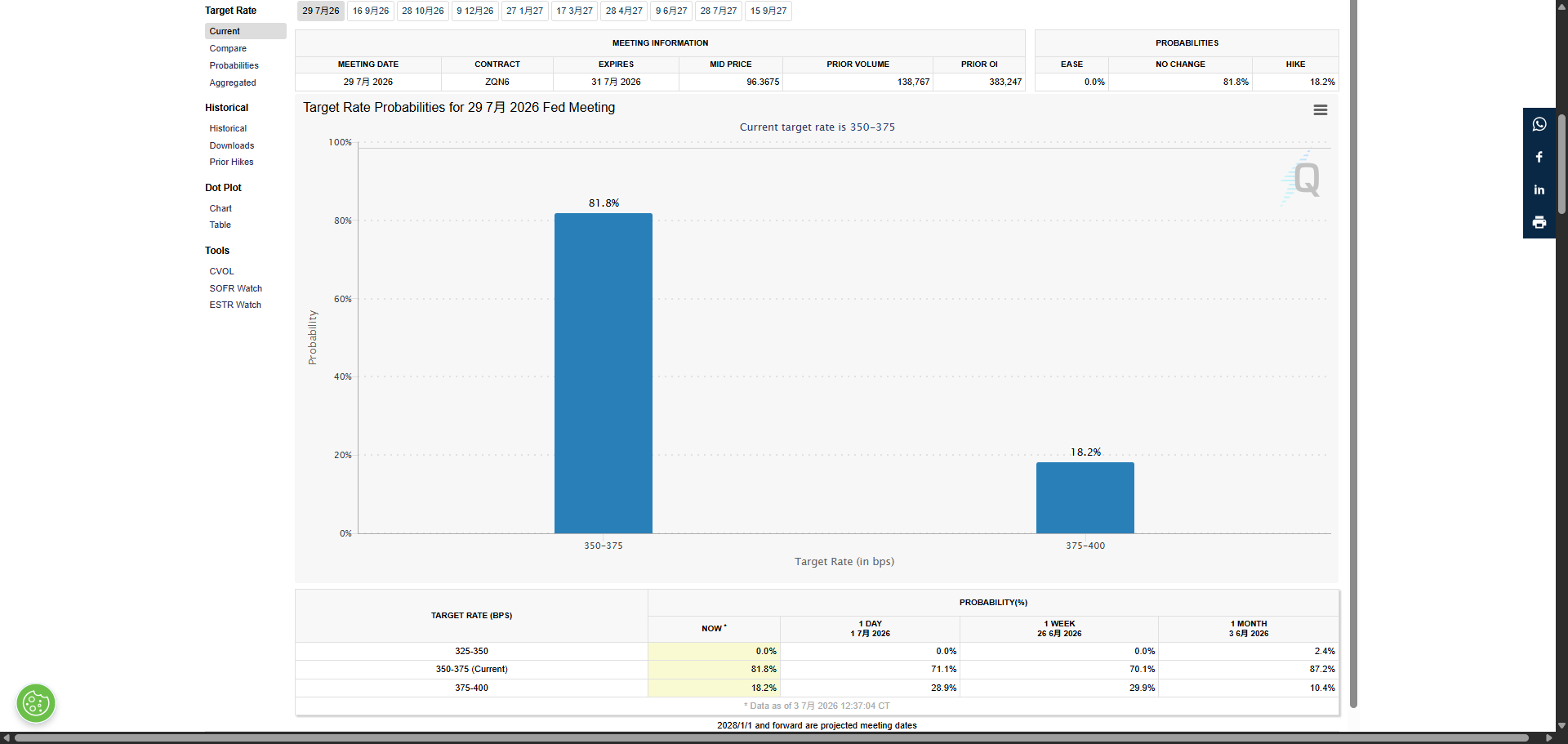Share page via LinkedIn icon
This screenshot has height=744, width=1568.
1539,189
